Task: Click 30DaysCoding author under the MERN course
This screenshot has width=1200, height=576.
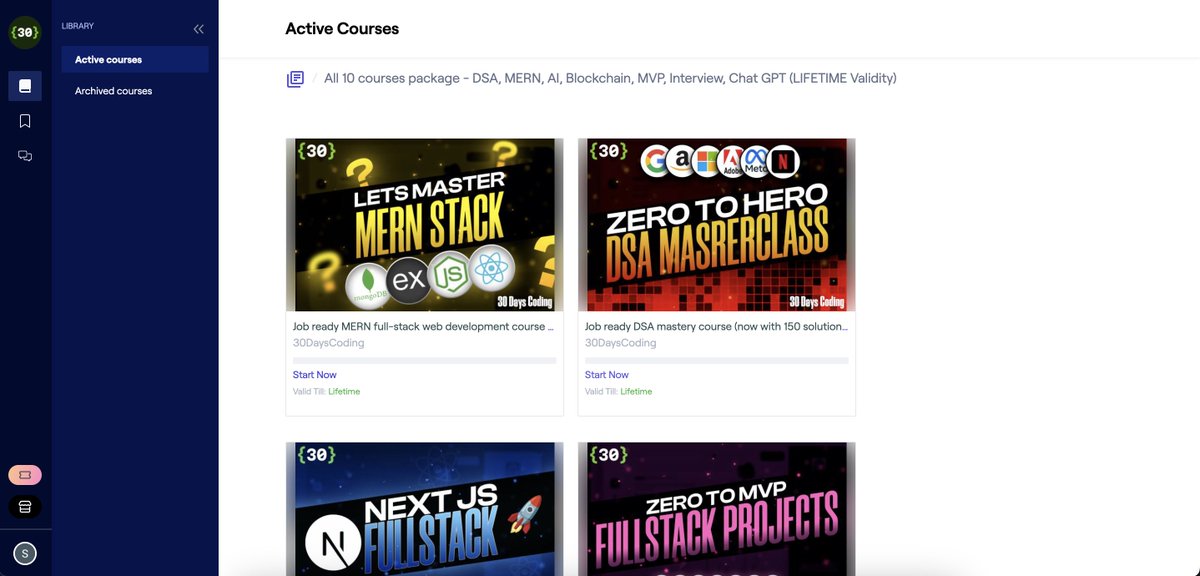Action: point(328,343)
